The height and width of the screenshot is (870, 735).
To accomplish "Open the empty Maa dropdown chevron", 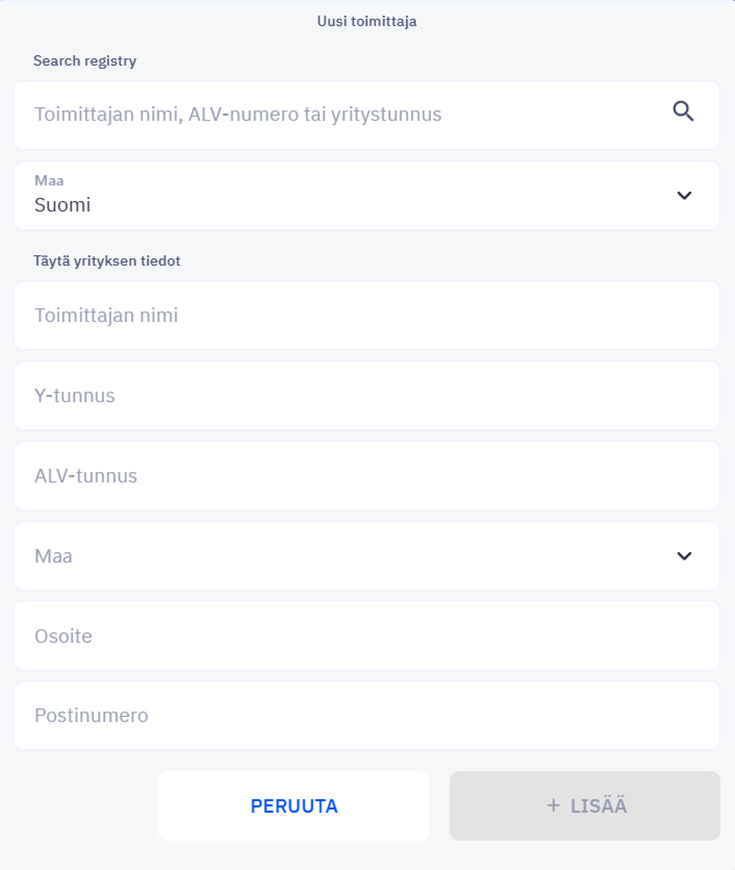I will (684, 556).
